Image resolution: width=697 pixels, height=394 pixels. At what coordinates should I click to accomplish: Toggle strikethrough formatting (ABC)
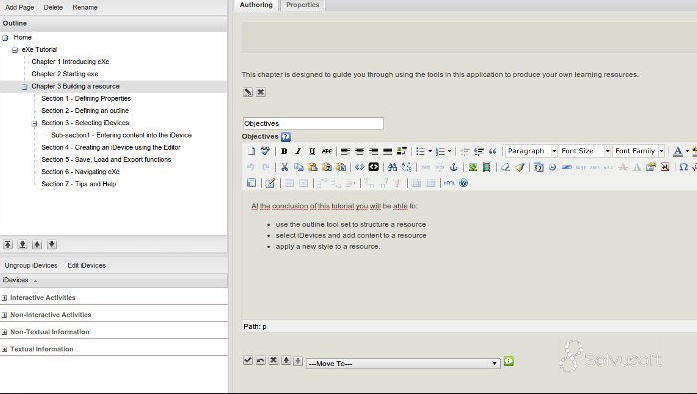coord(327,151)
